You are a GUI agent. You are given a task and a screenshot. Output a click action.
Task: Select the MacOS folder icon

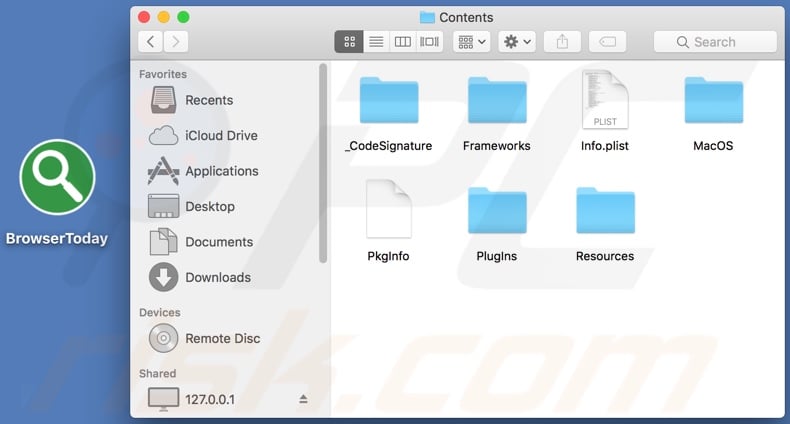click(x=714, y=101)
